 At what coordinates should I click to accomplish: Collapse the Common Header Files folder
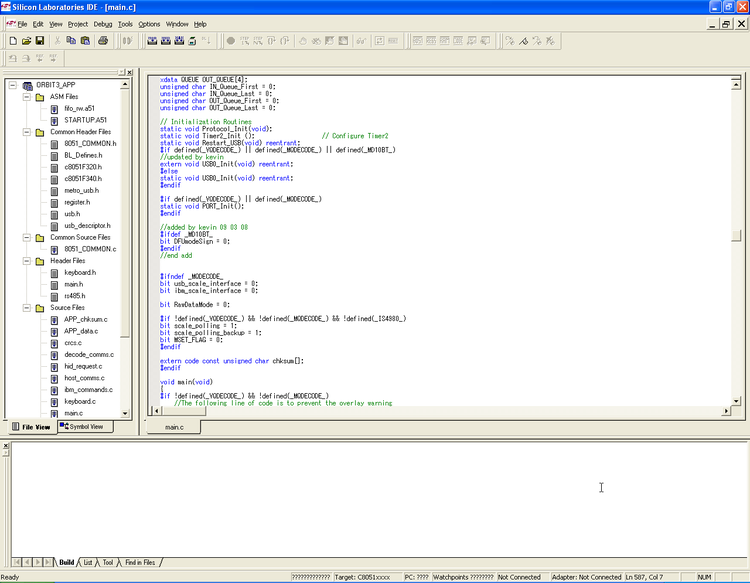tap(26, 132)
